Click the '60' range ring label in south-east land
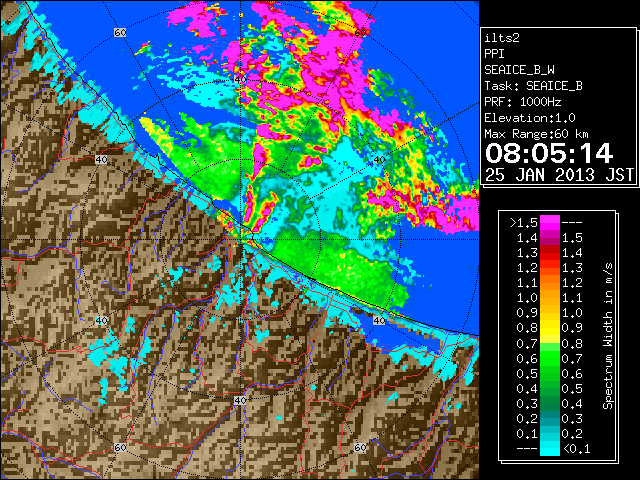Viewport: 640px width, 480px height. pos(360,447)
